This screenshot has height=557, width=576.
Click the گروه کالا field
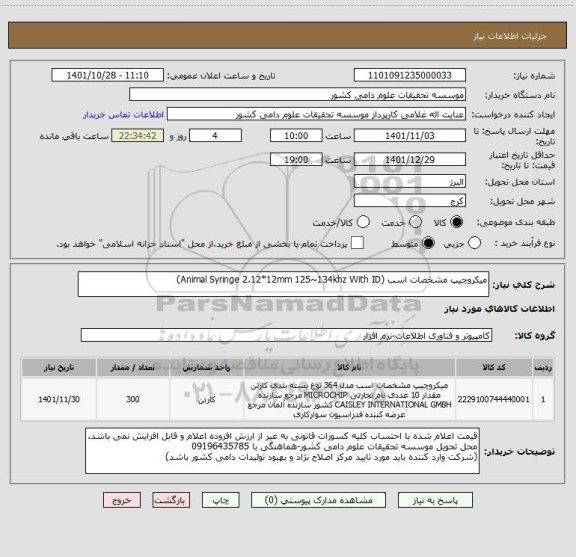pyautogui.click(x=286, y=335)
